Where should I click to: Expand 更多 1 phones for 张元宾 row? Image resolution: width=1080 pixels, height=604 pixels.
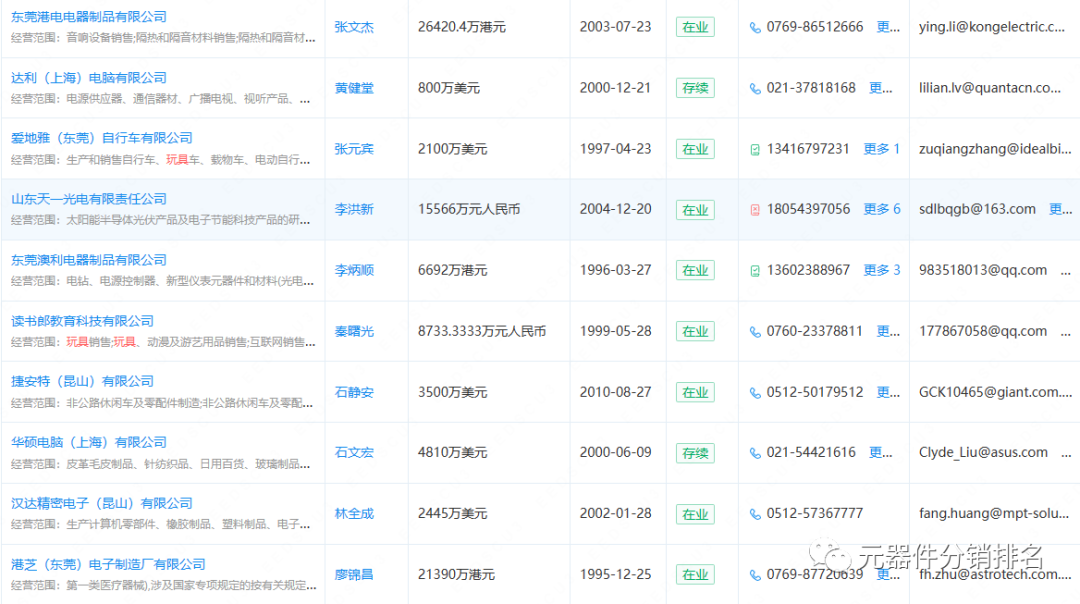(882, 149)
